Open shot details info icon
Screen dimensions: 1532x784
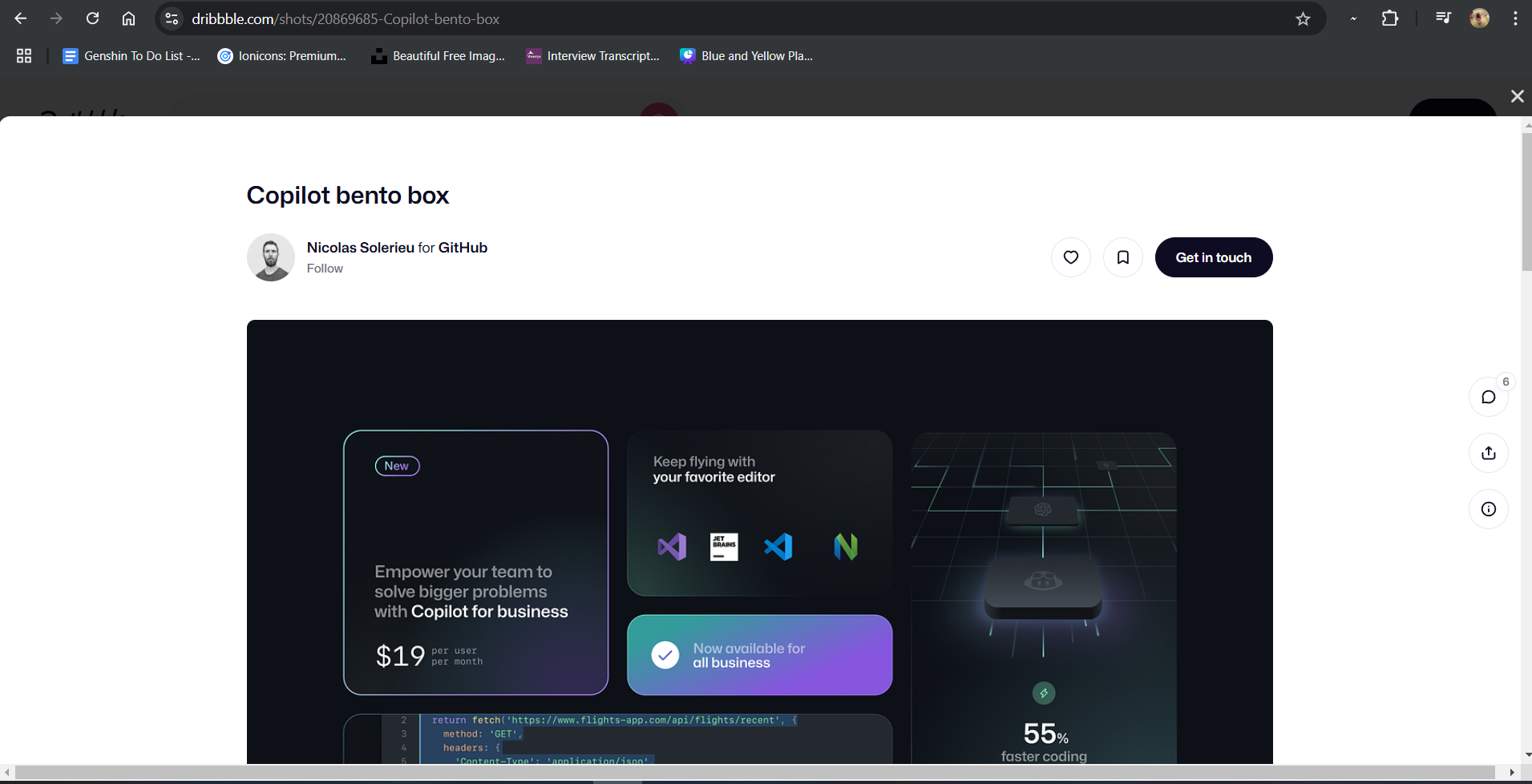(x=1488, y=509)
